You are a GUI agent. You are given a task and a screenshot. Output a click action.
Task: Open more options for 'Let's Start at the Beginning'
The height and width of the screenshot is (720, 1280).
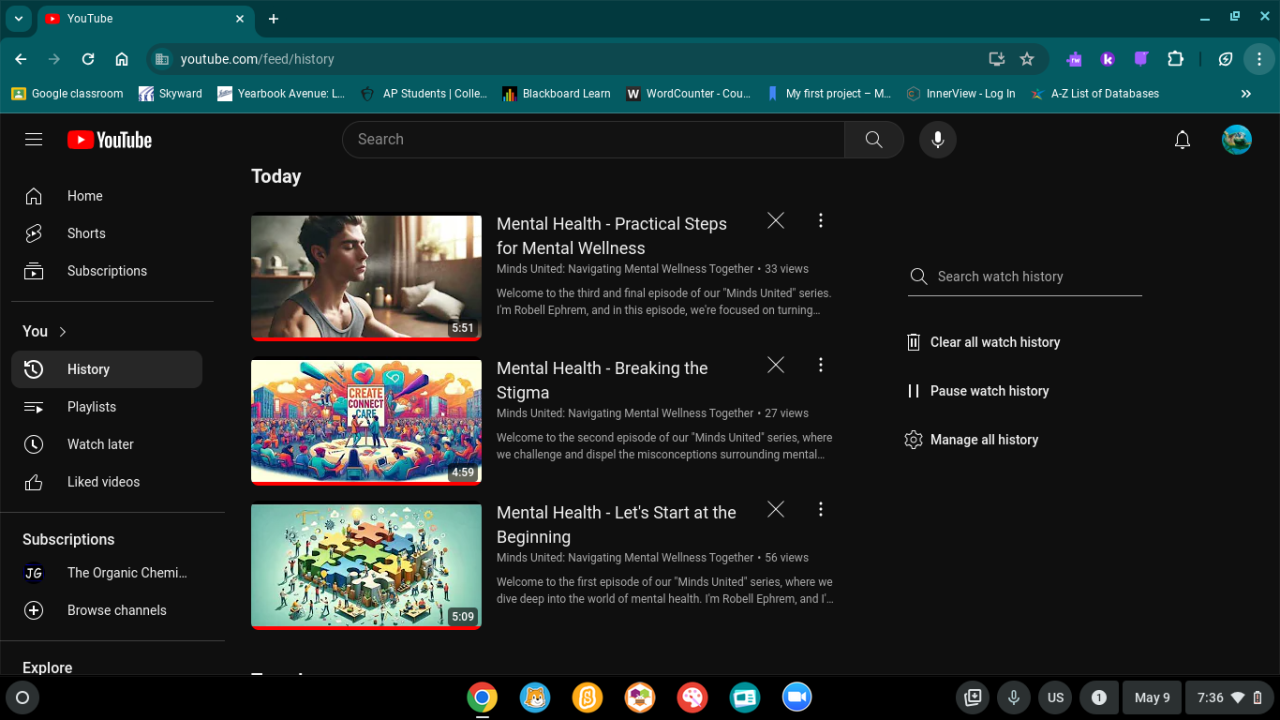820,510
